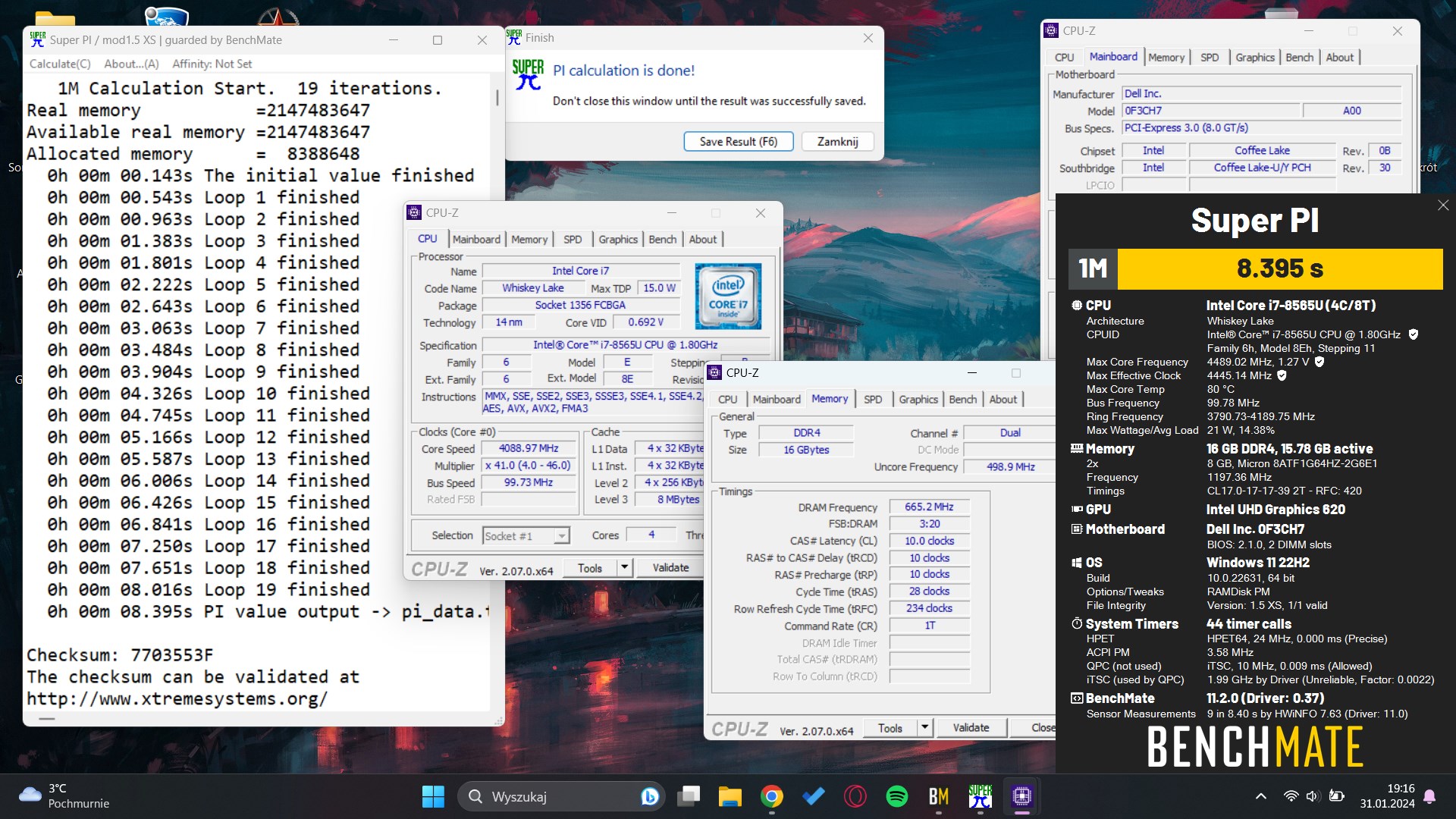Close the BenchMate Super PI result panel
The image size is (1456, 819).
(x=1443, y=206)
